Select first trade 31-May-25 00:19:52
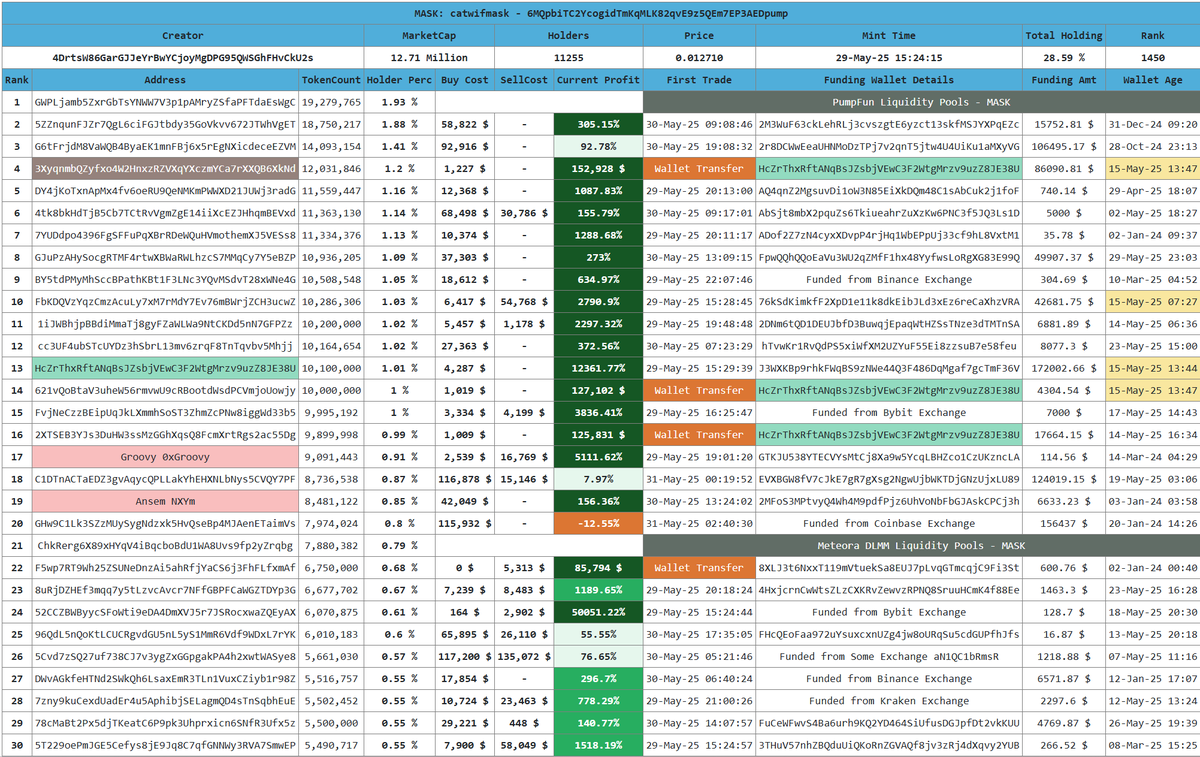Image resolution: width=1200 pixels, height=757 pixels. pos(698,478)
